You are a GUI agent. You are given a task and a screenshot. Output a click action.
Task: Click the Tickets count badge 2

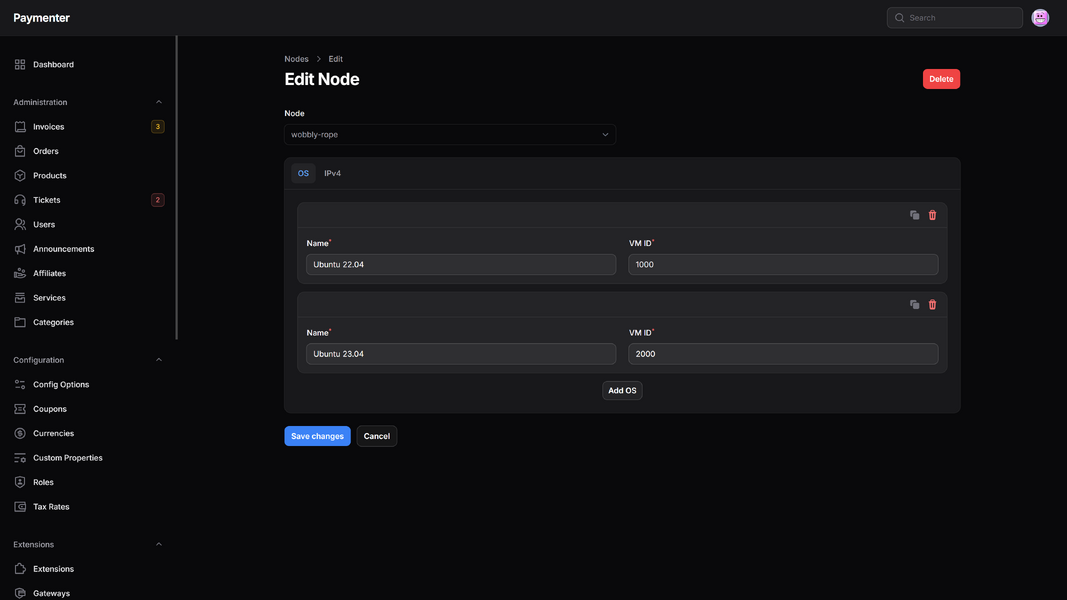pyautogui.click(x=158, y=200)
